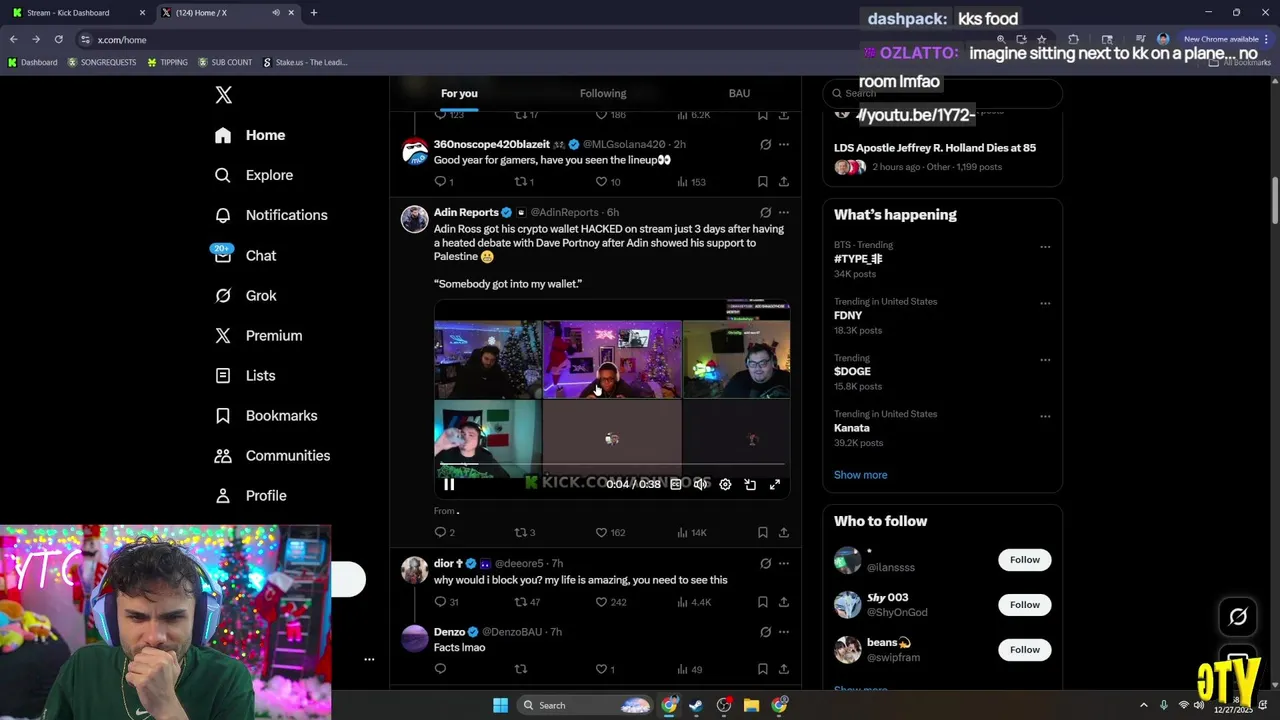Viewport: 1280px width, 720px height.
Task: Open TIPPING bookmark
Action: 167,62
